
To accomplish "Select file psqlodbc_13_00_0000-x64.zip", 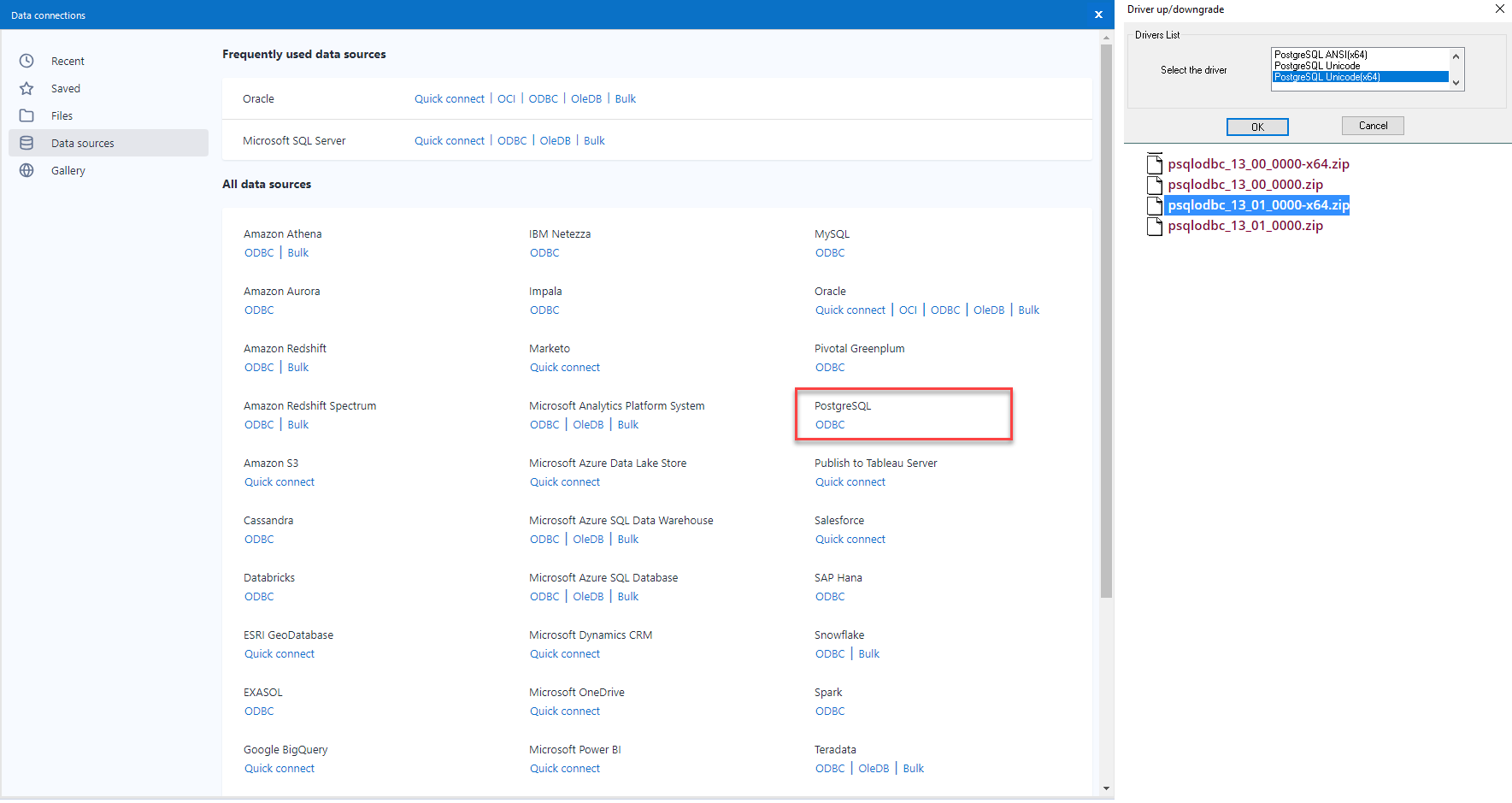I will 1258,163.
